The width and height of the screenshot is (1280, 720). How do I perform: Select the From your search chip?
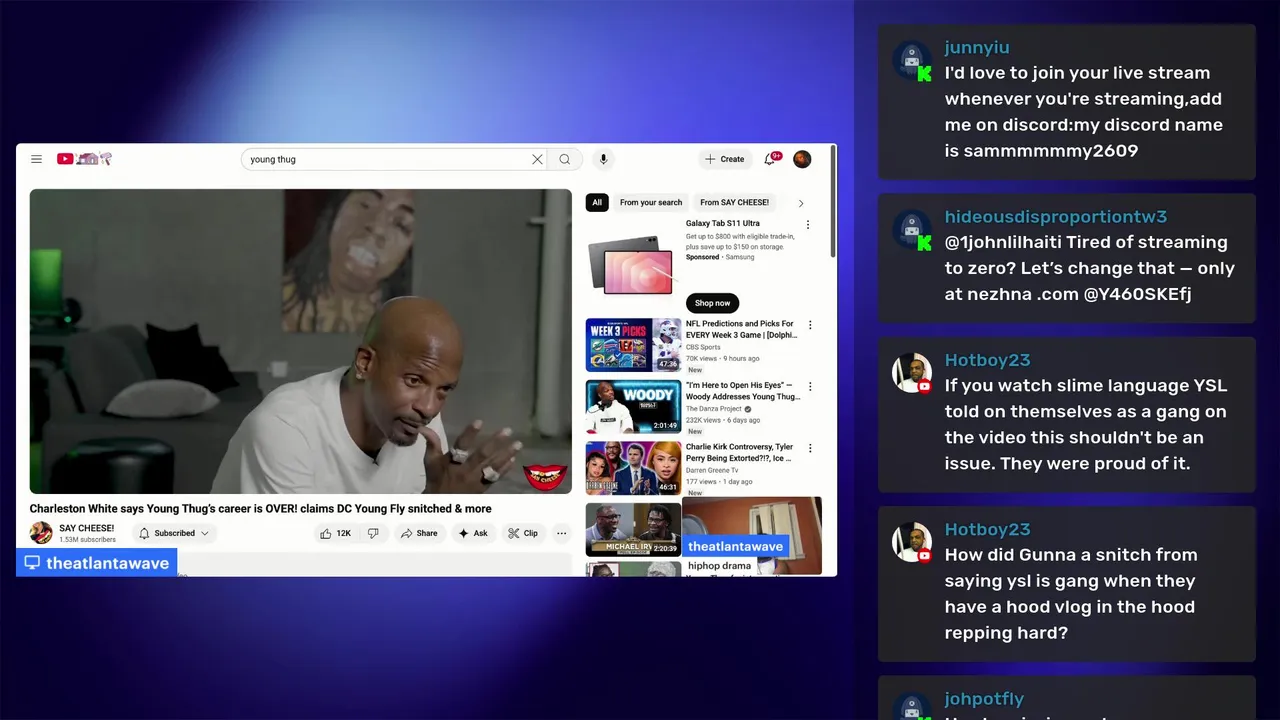pyautogui.click(x=651, y=203)
